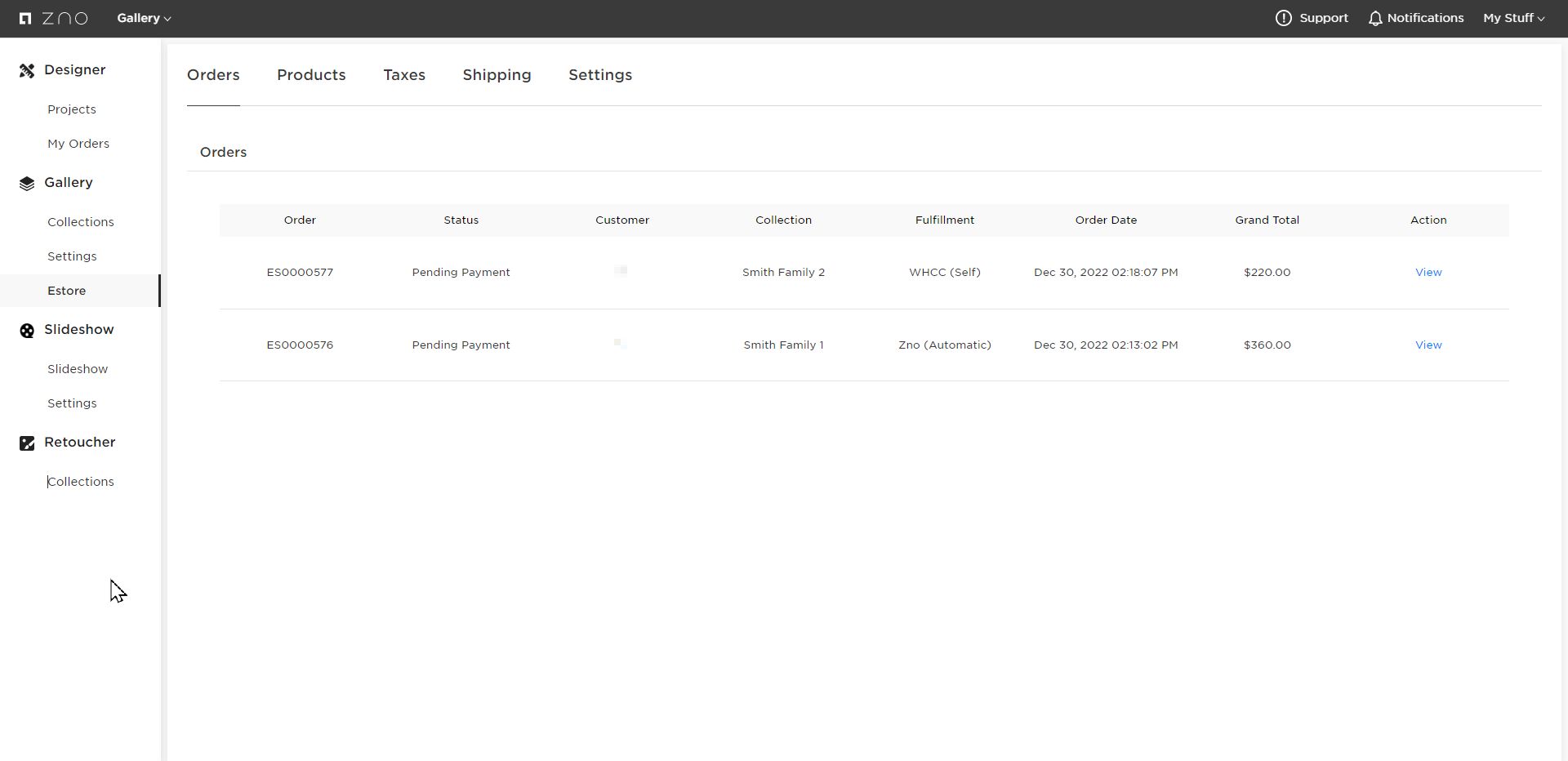Switch to the Taxes tab

(x=404, y=75)
